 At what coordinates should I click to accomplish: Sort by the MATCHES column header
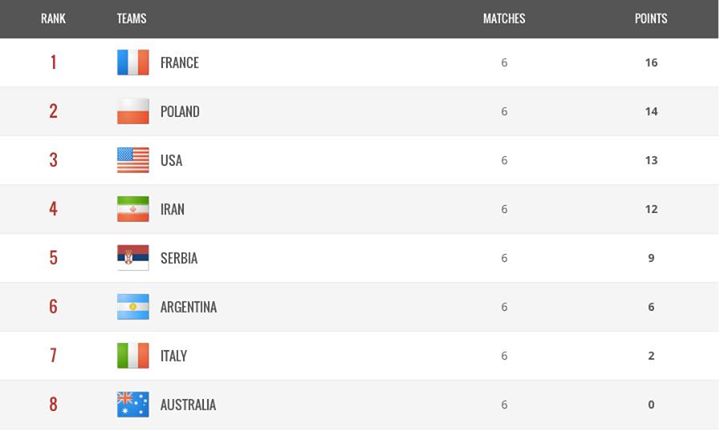(504, 18)
